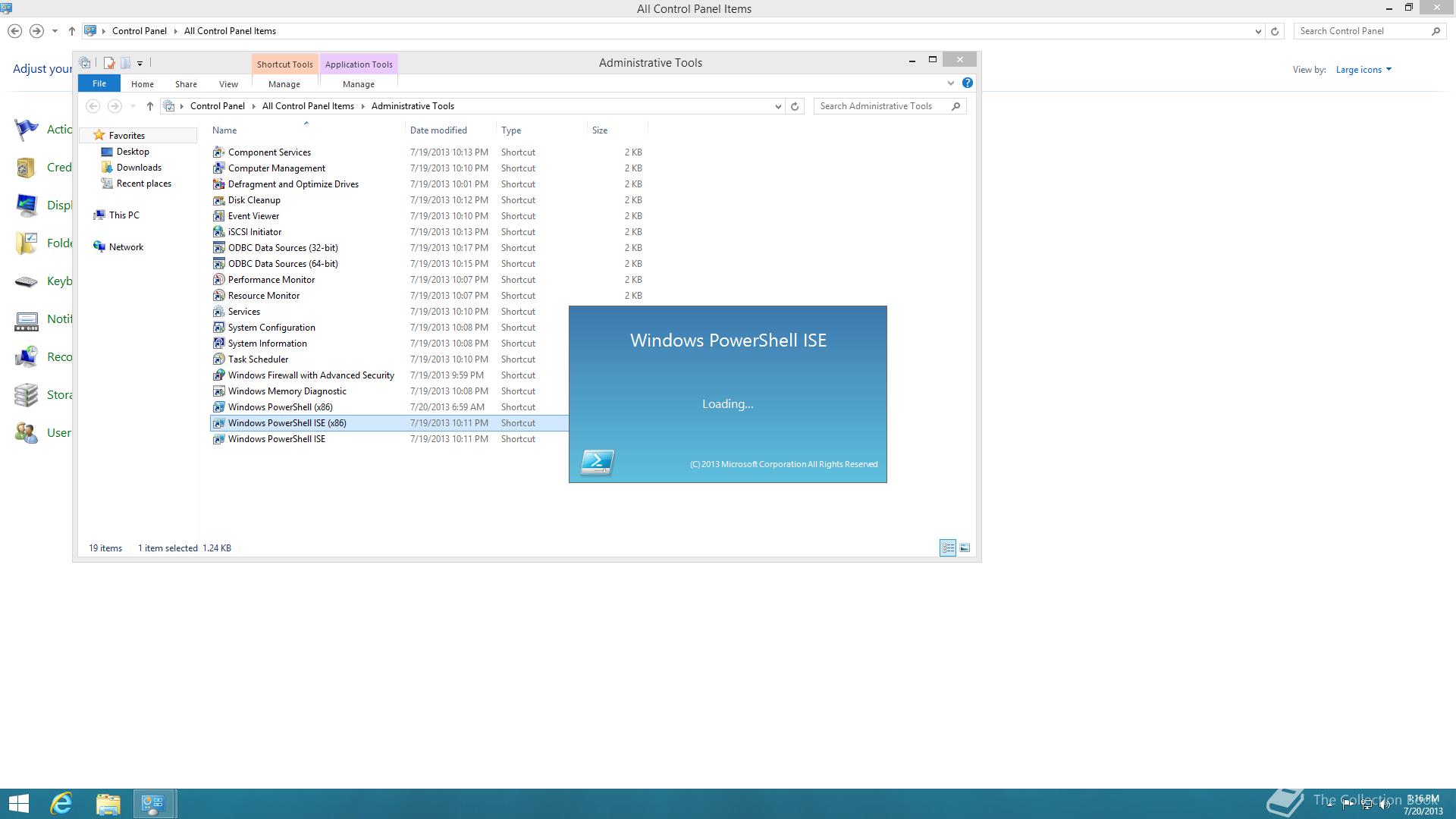
Task: Select the Windows PowerShell ISE icon (not x86)
Action: coord(219,439)
